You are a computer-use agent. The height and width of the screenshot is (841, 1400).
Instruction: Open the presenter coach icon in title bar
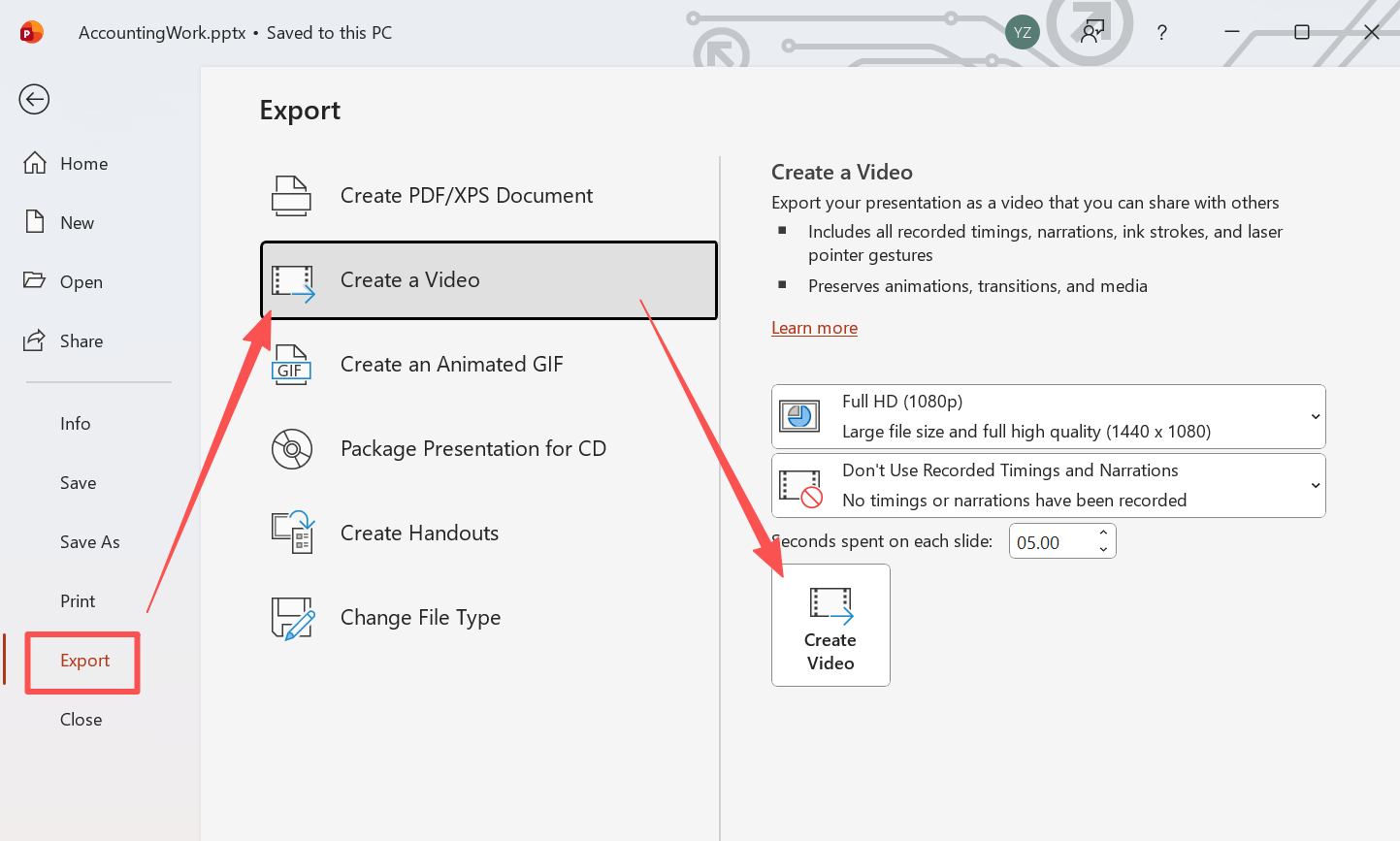click(1092, 33)
